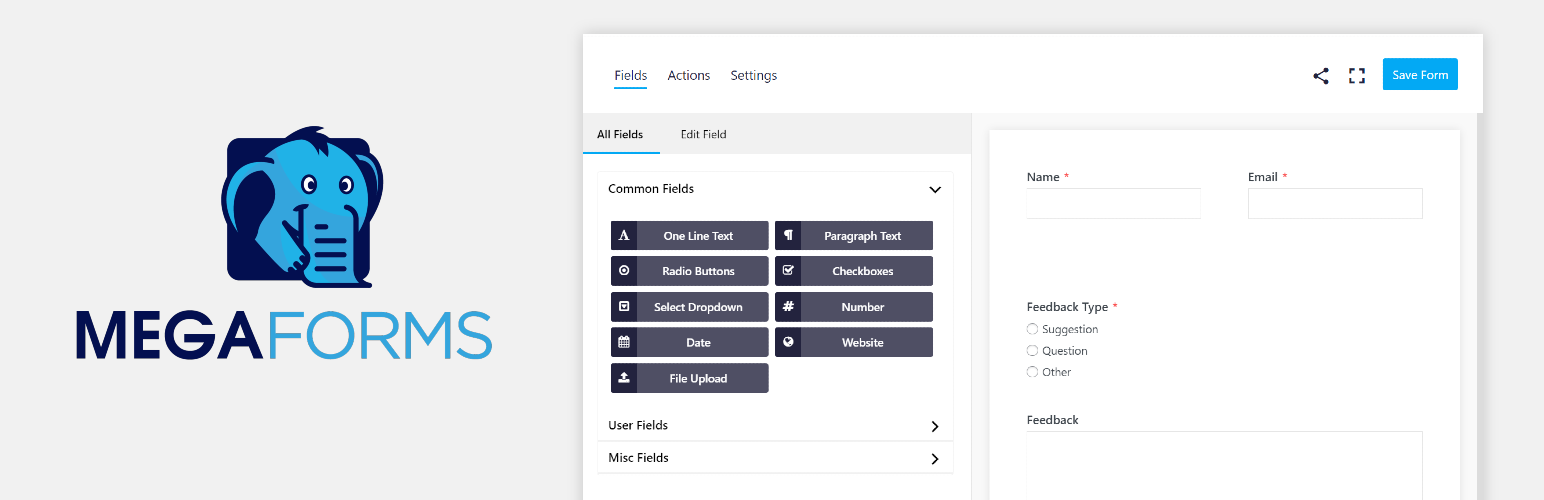The height and width of the screenshot is (500, 1544).
Task: Click the Mega Forms elephant logo
Action: [x=302, y=206]
